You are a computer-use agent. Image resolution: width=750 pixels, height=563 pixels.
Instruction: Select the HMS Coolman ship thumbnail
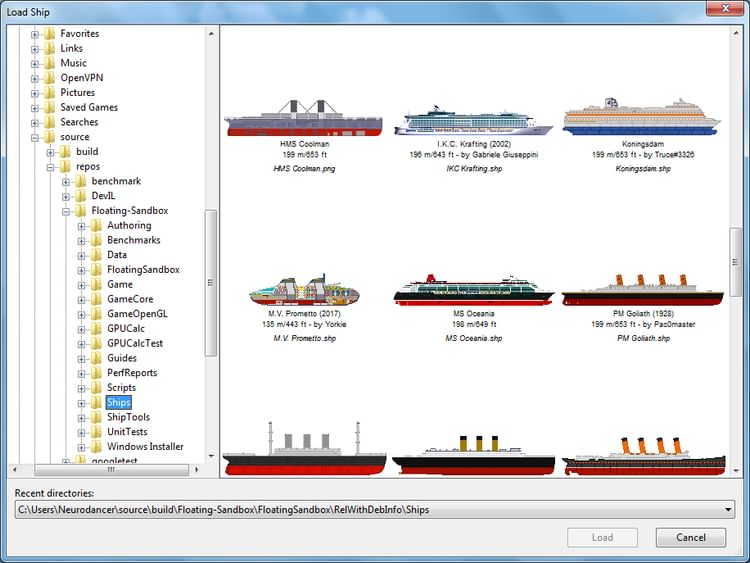coord(304,118)
